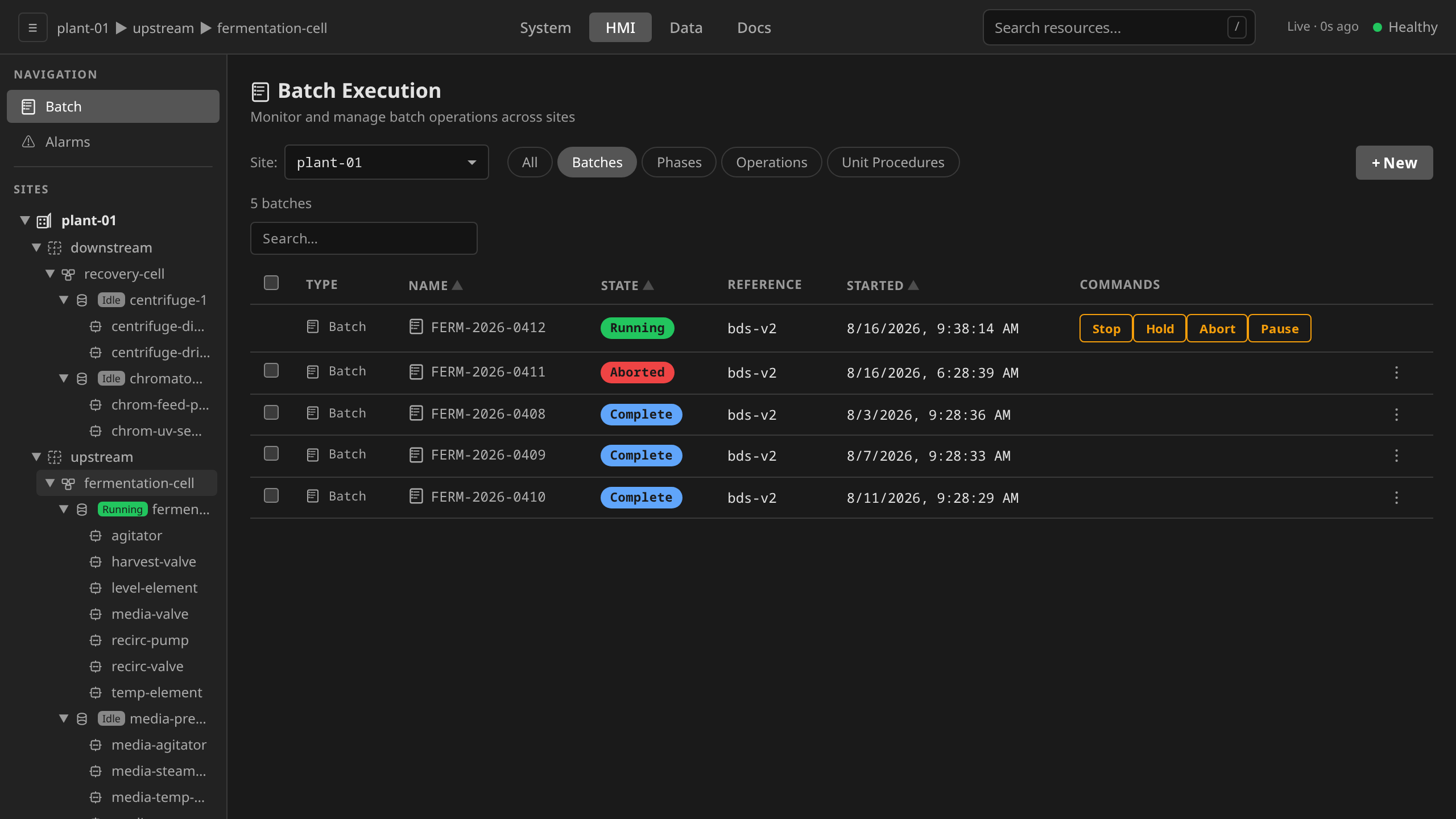Collapse the fermentation-cell tree node
This screenshot has width=1456, height=819.
point(50,483)
